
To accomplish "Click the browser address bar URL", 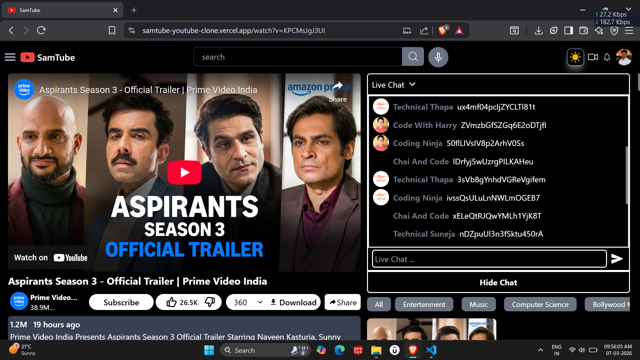I will coord(234,31).
